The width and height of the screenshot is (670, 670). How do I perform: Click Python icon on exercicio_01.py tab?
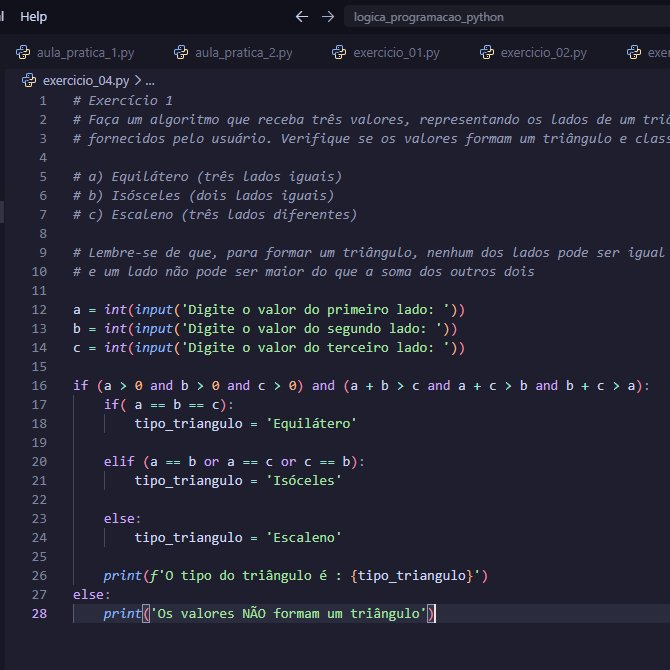coord(339,53)
